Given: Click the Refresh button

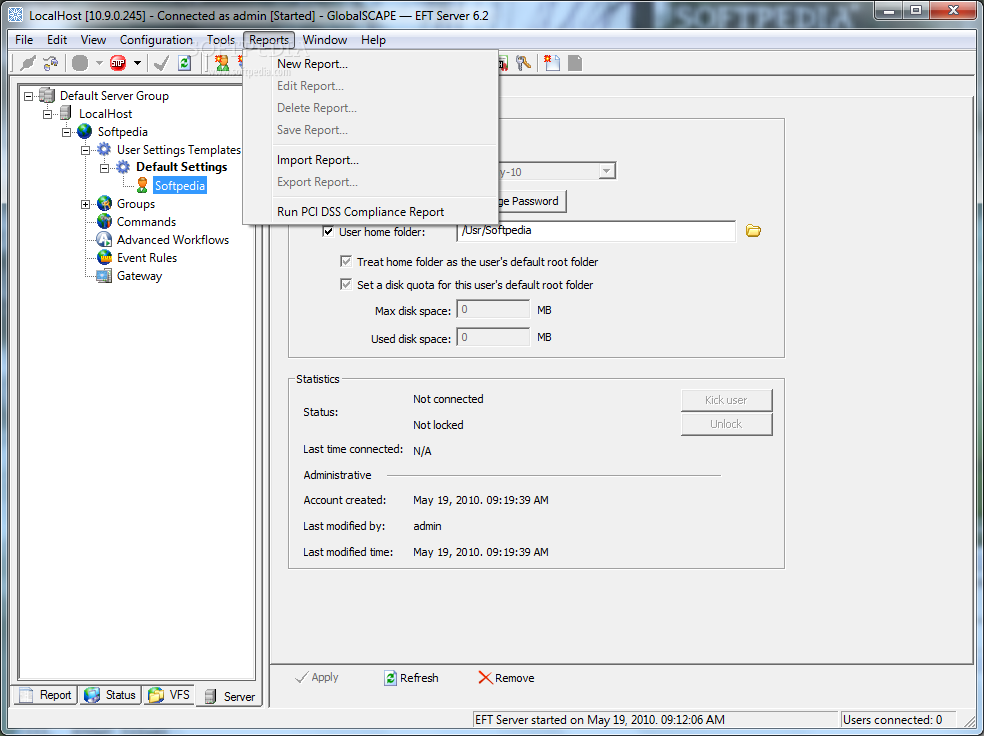Looking at the screenshot, I should pyautogui.click(x=411, y=678).
